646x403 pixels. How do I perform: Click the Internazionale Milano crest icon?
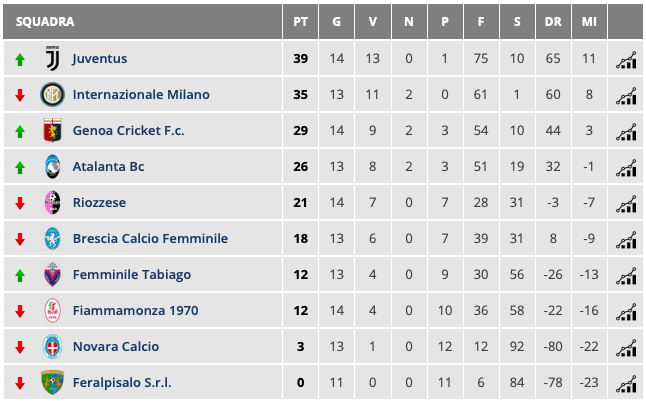[x=52, y=95]
